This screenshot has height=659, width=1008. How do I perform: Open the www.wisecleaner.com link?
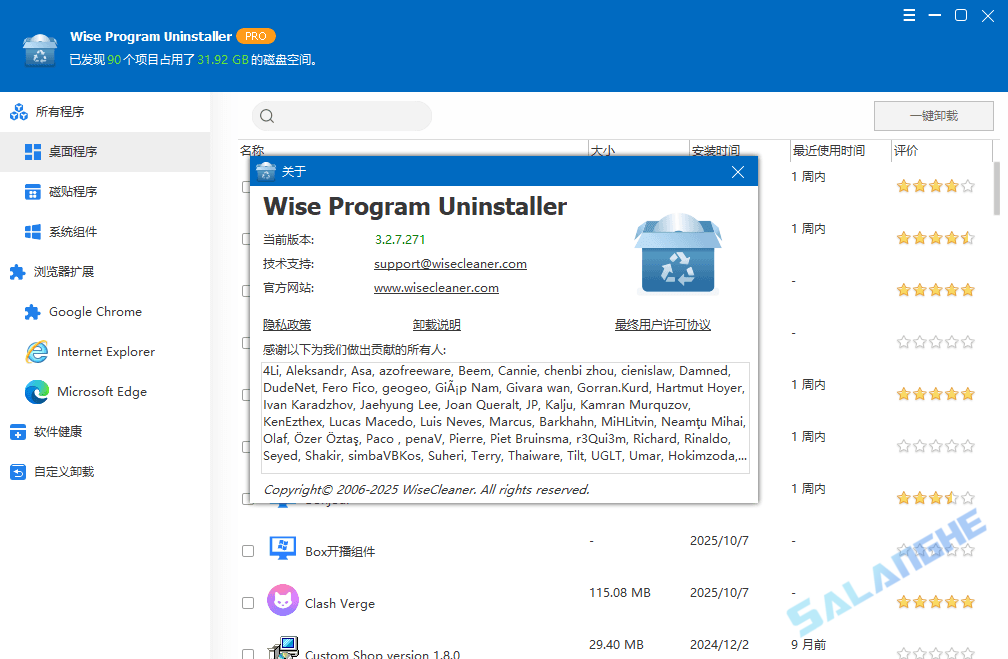point(436,287)
